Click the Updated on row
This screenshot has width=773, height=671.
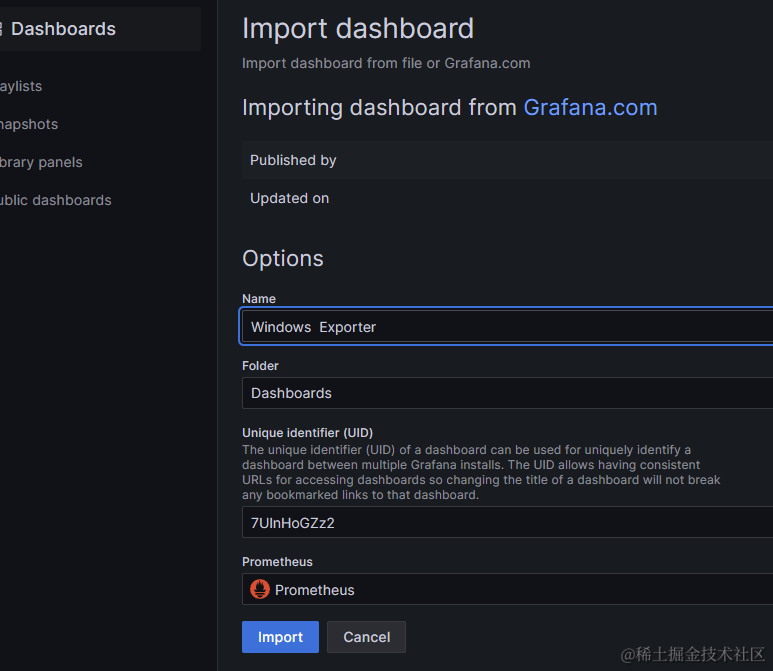507,198
